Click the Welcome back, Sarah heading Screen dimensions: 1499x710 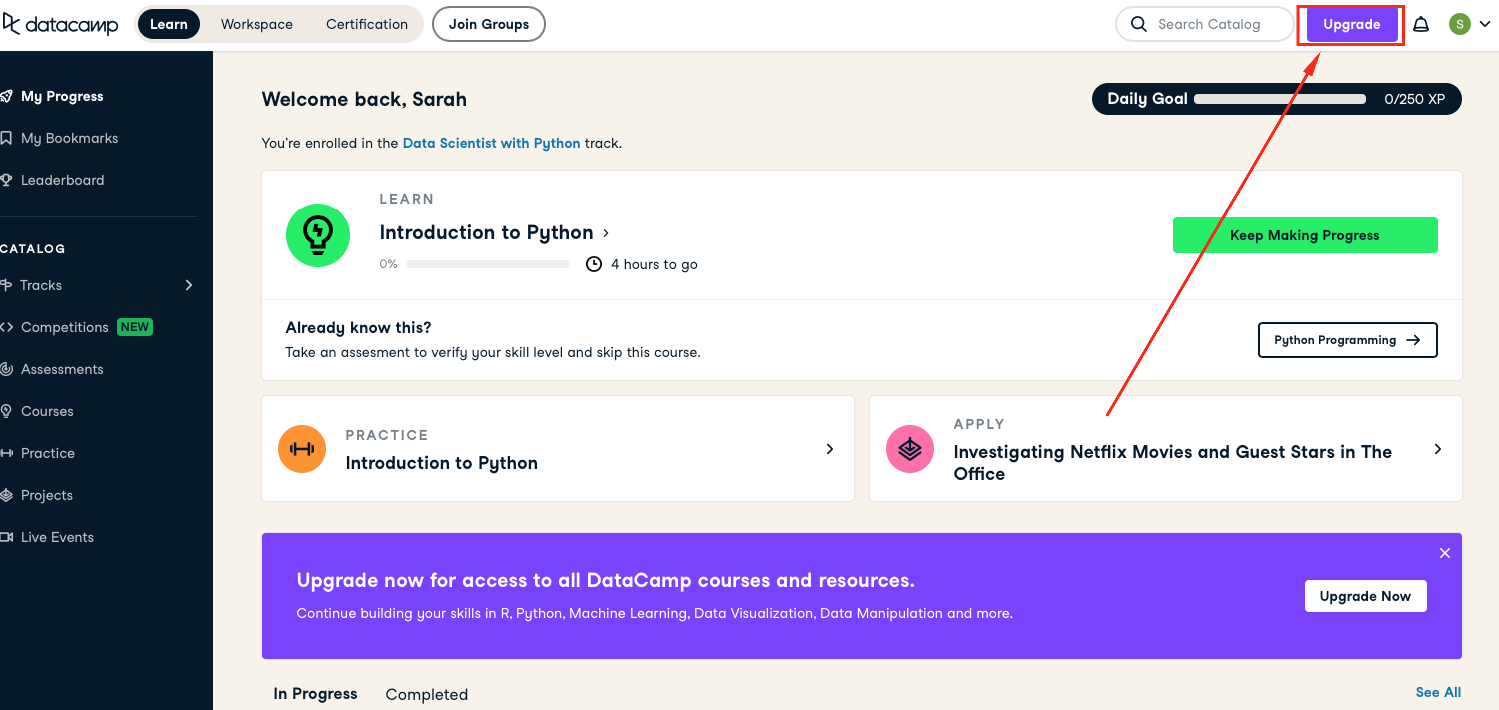pyautogui.click(x=364, y=99)
